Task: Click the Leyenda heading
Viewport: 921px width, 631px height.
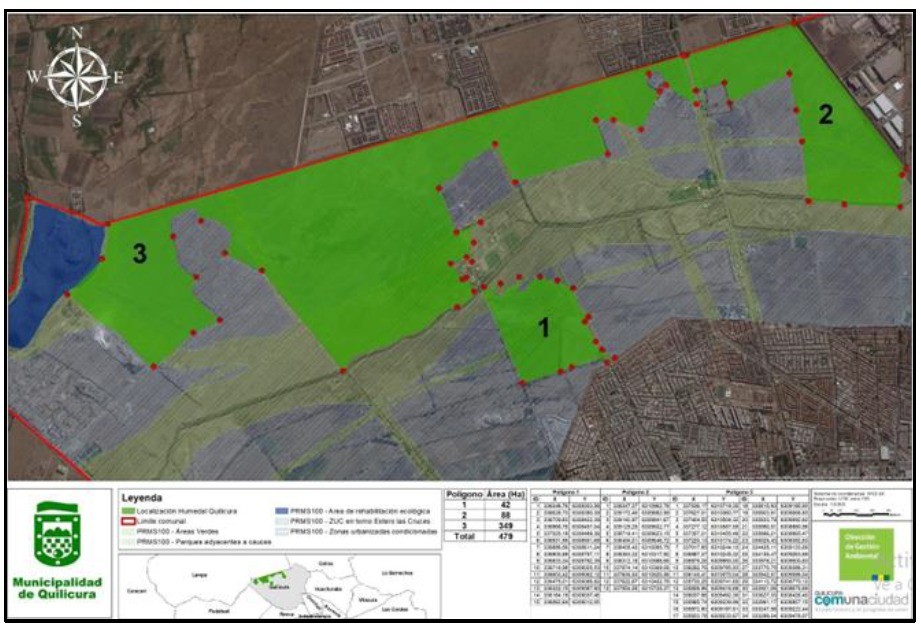Action: [141, 497]
